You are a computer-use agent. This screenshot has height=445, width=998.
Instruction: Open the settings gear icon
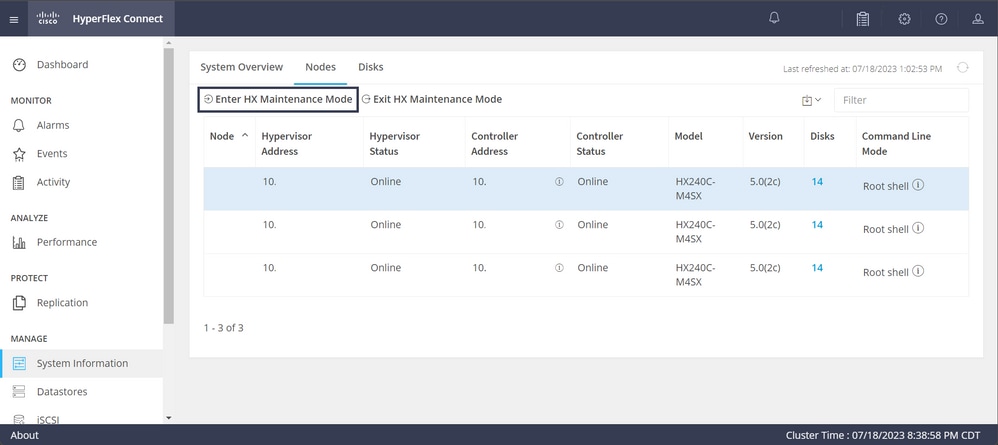904,19
